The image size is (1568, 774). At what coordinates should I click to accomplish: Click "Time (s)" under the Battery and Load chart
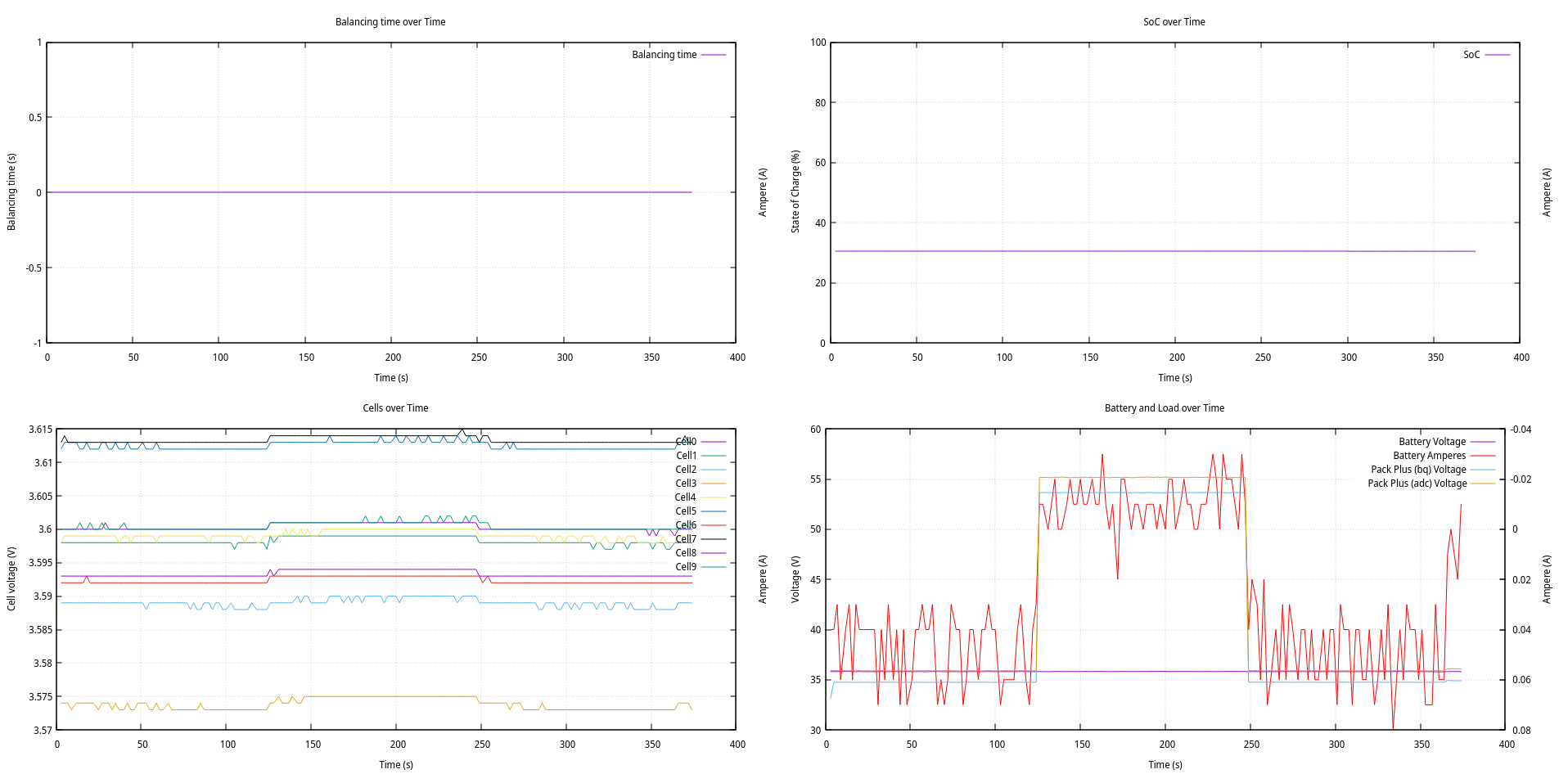(x=1165, y=765)
